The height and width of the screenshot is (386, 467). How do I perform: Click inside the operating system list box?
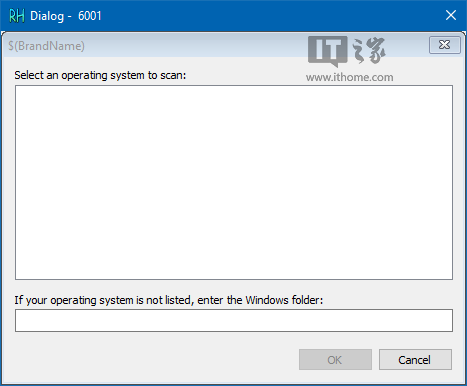coord(234,182)
